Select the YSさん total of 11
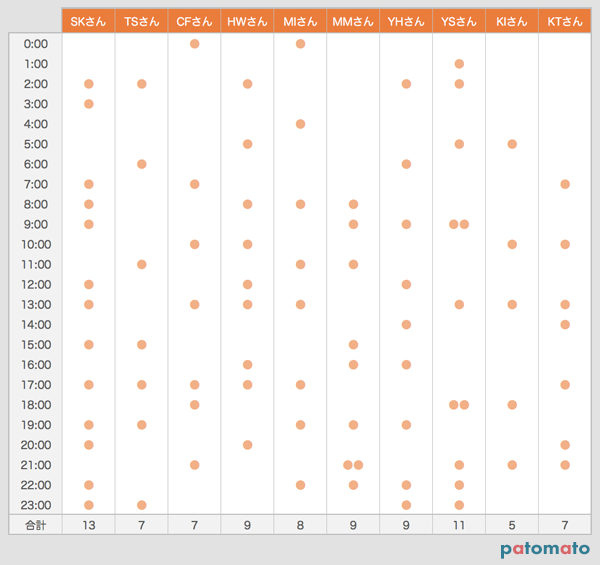The image size is (600, 565). coord(459,525)
